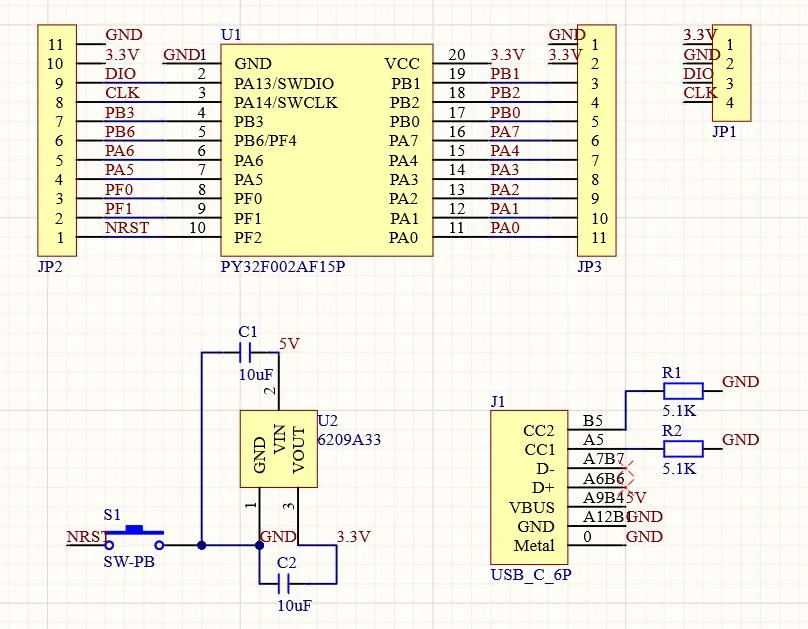Select the VBUS pin name on J1
Screen dimensions: 808x629
[532, 507]
